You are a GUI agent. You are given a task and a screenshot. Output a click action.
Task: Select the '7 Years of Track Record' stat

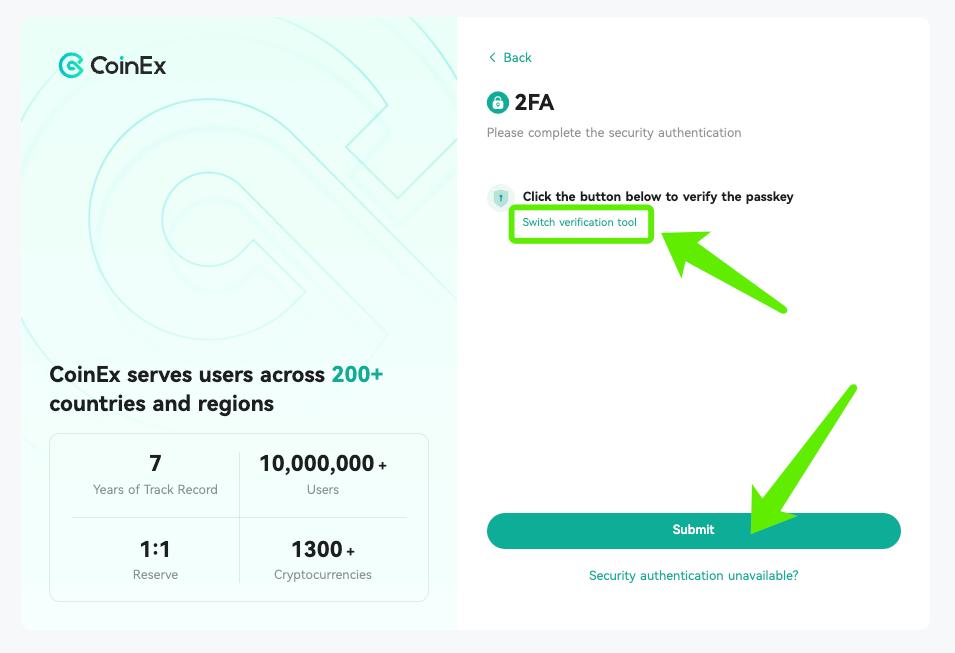(155, 475)
